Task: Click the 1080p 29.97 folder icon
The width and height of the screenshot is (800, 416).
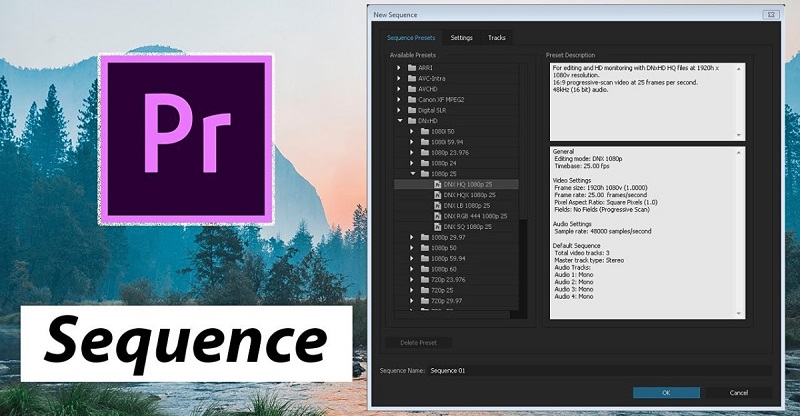Action: tap(424, 237)
